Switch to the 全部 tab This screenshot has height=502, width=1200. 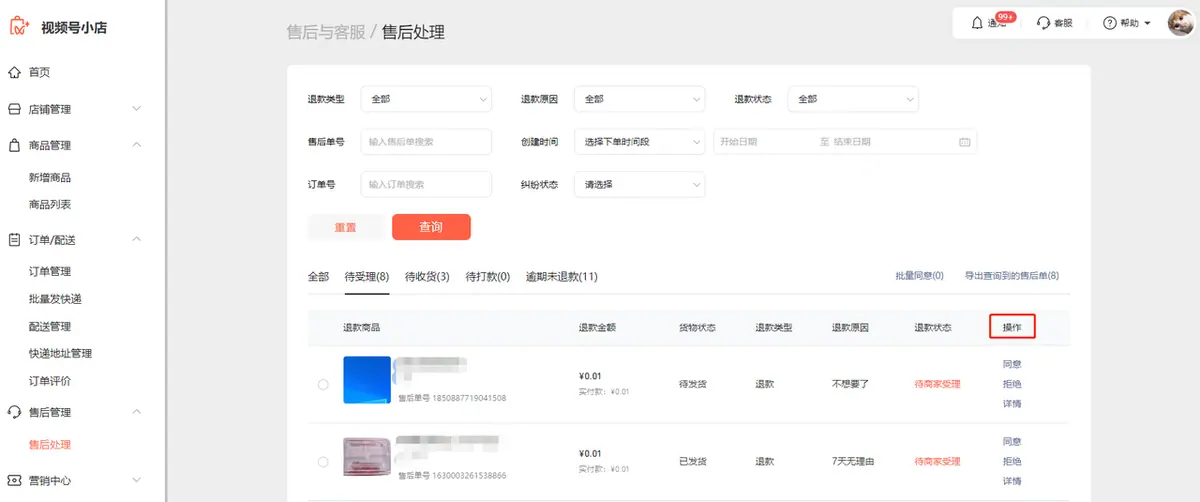[x=318, y=277]
